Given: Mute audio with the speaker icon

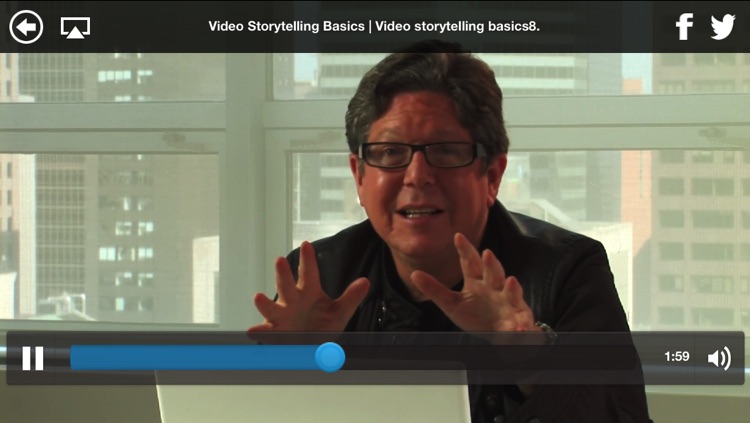Looking at the screenshot, I should pos(719,358).
